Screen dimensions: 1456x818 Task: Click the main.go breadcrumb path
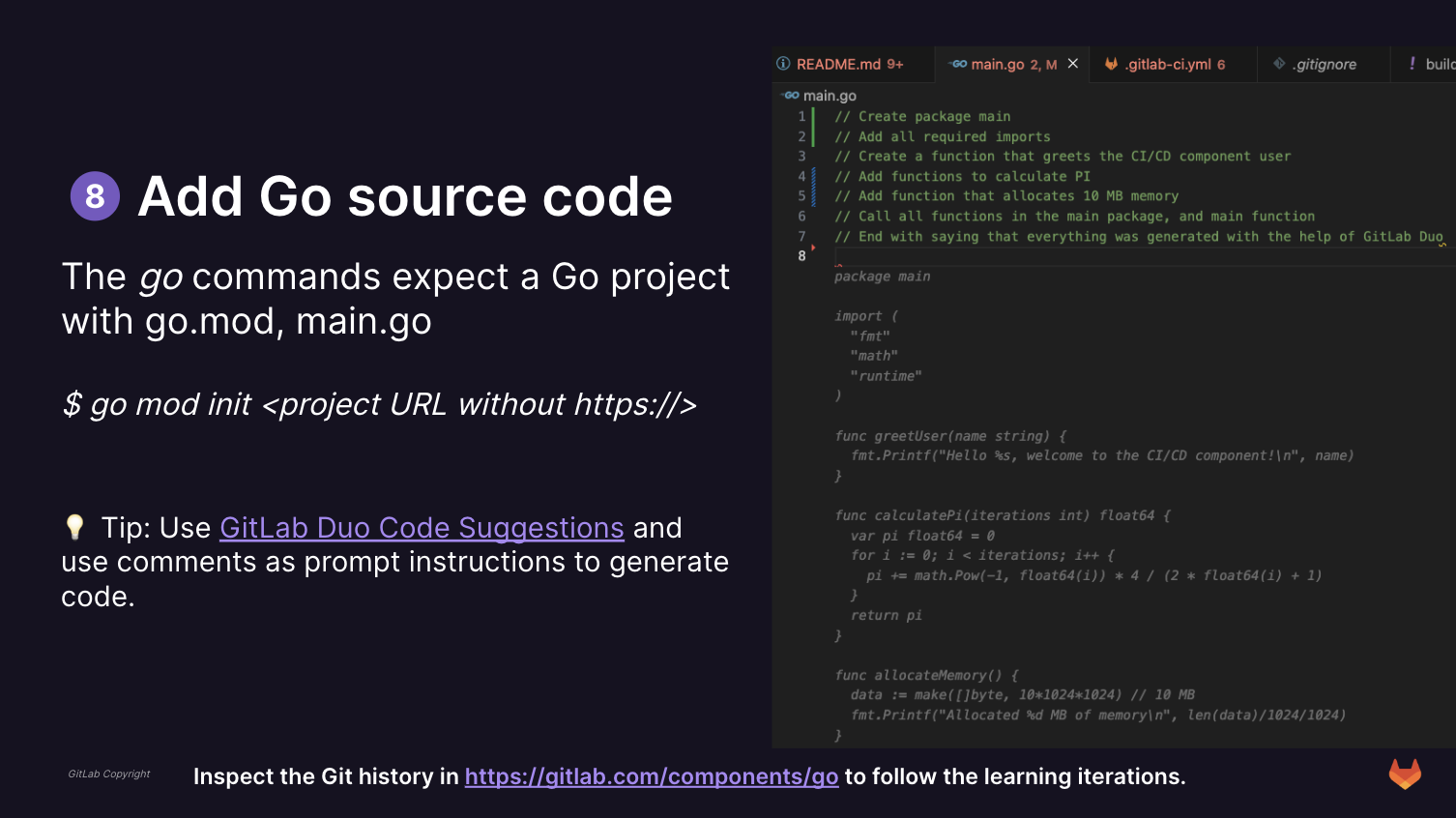click(830, 96)
